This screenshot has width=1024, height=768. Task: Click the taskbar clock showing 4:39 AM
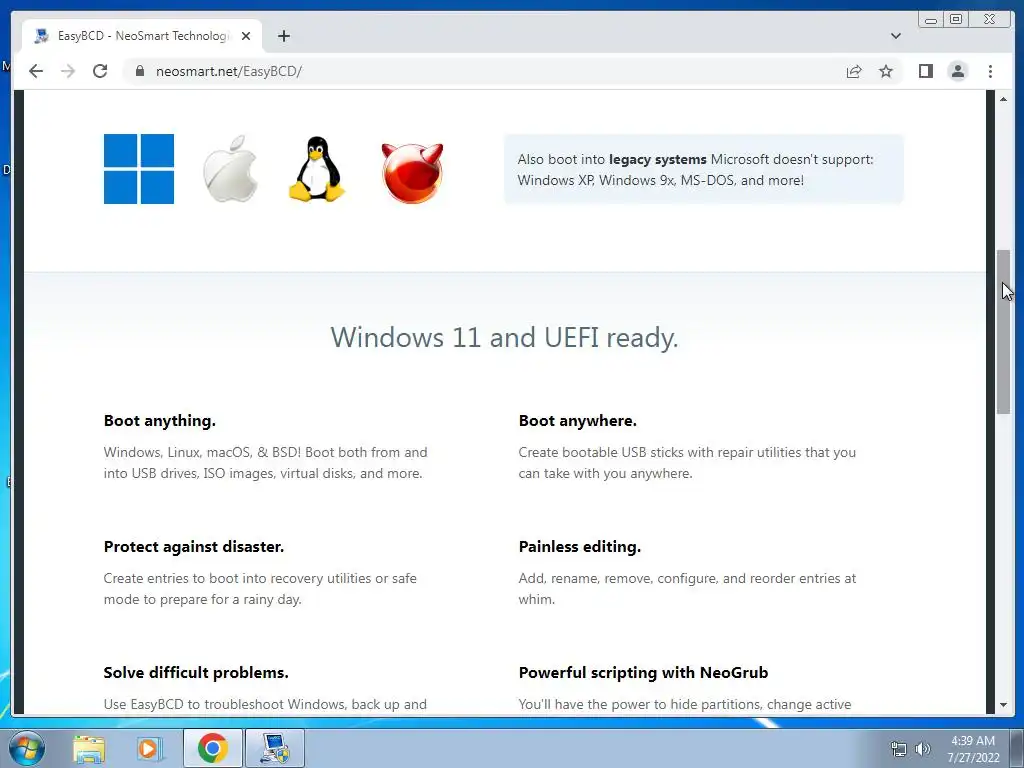(973, 749)
